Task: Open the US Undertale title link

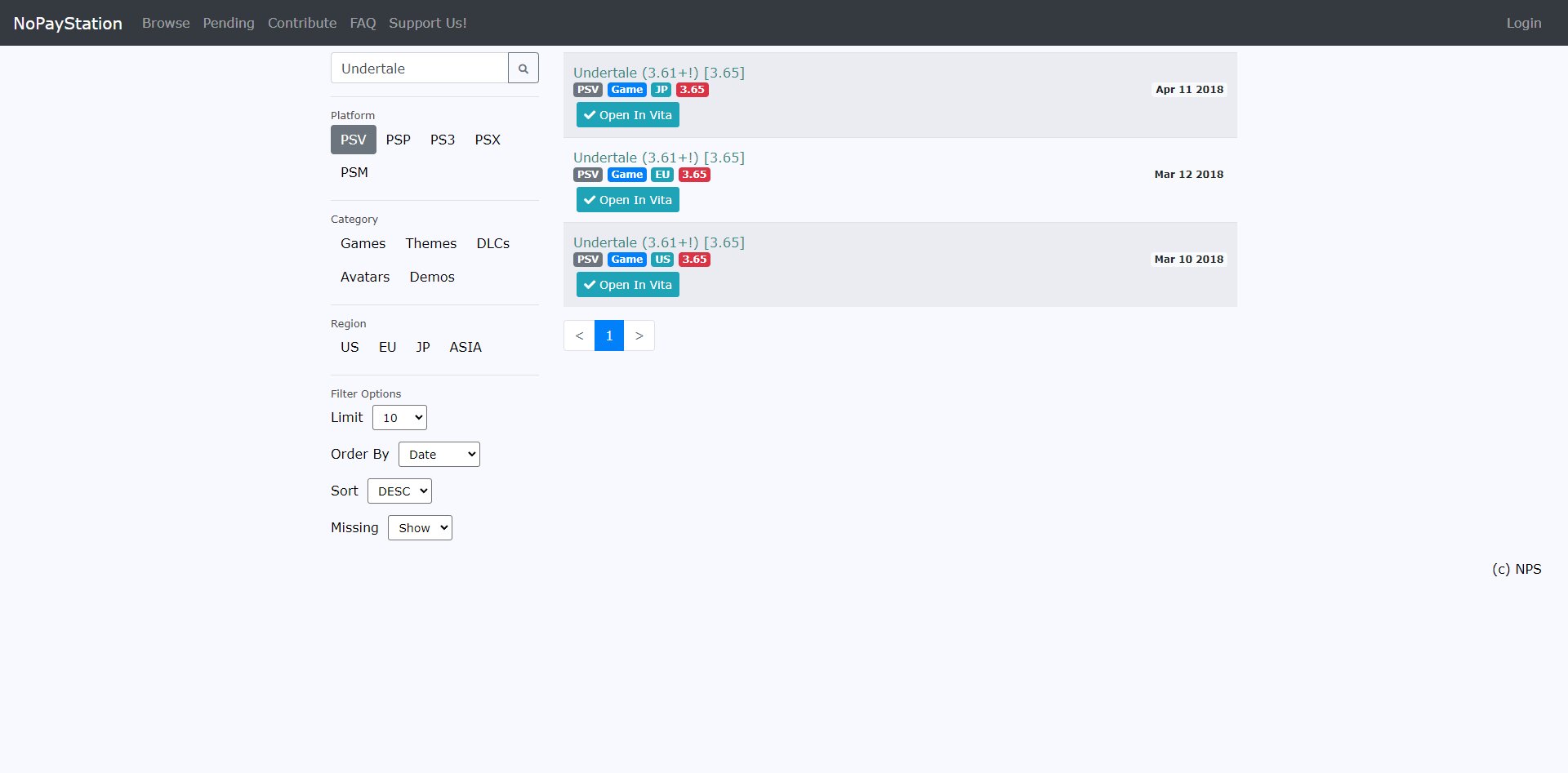Action: (659, 242)
